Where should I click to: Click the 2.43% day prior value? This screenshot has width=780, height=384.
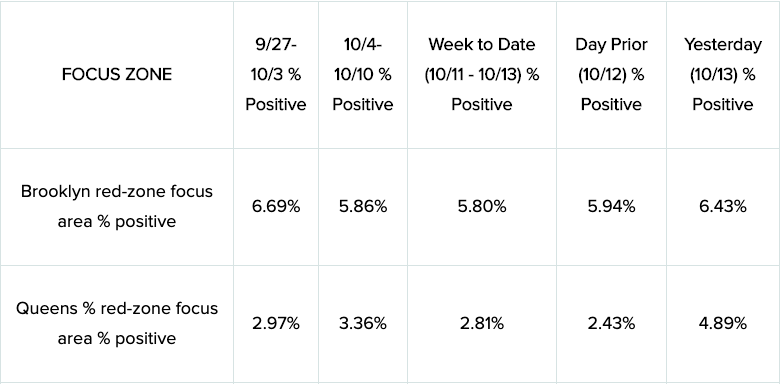611,324
